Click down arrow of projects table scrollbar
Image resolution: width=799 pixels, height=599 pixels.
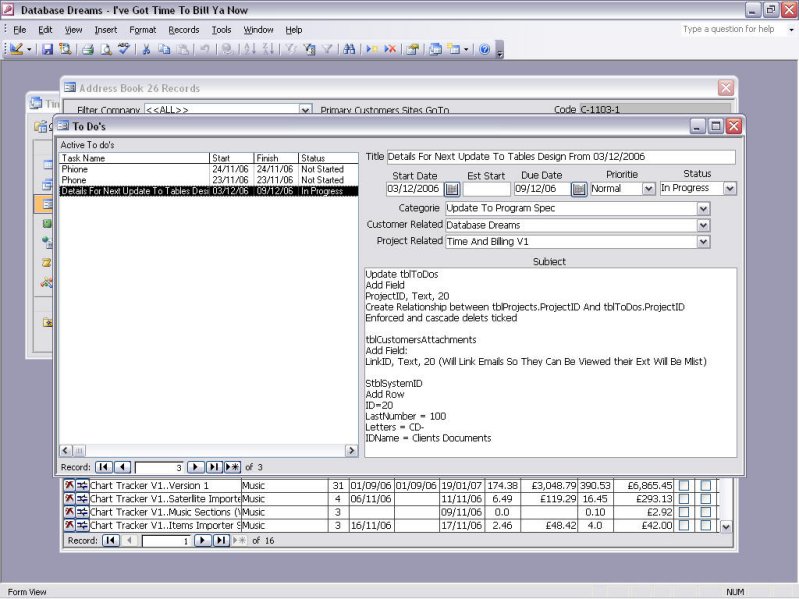[x=726, y=527]
